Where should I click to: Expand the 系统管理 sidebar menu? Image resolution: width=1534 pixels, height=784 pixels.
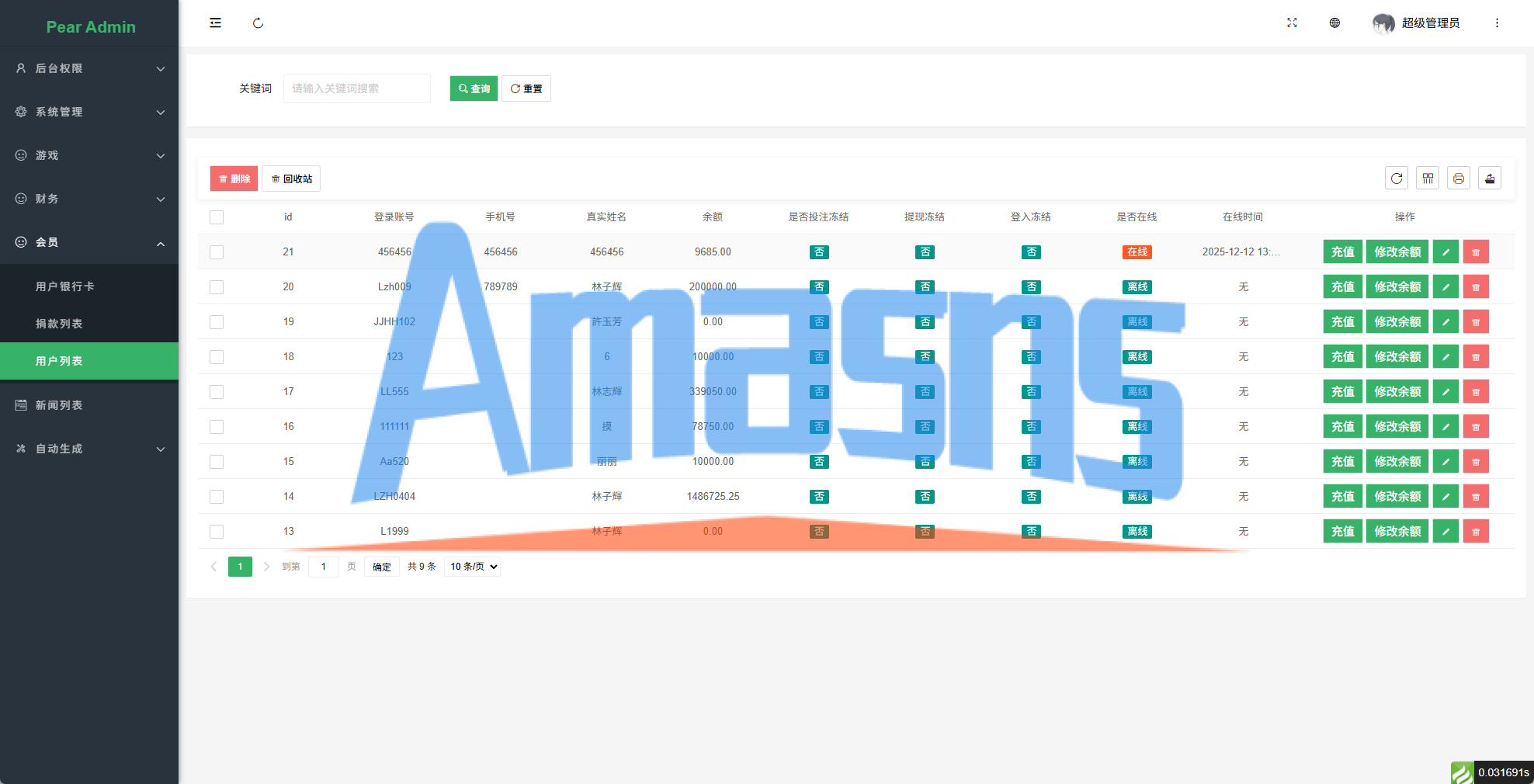pyautogui.click(x=89, y=112)
